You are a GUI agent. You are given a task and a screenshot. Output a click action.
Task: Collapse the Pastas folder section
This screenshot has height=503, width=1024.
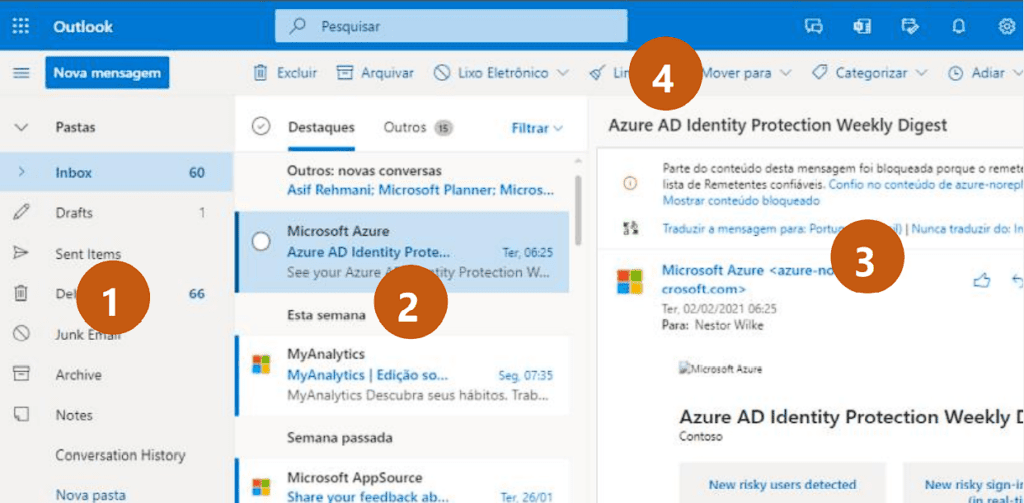tap(22, 127)
